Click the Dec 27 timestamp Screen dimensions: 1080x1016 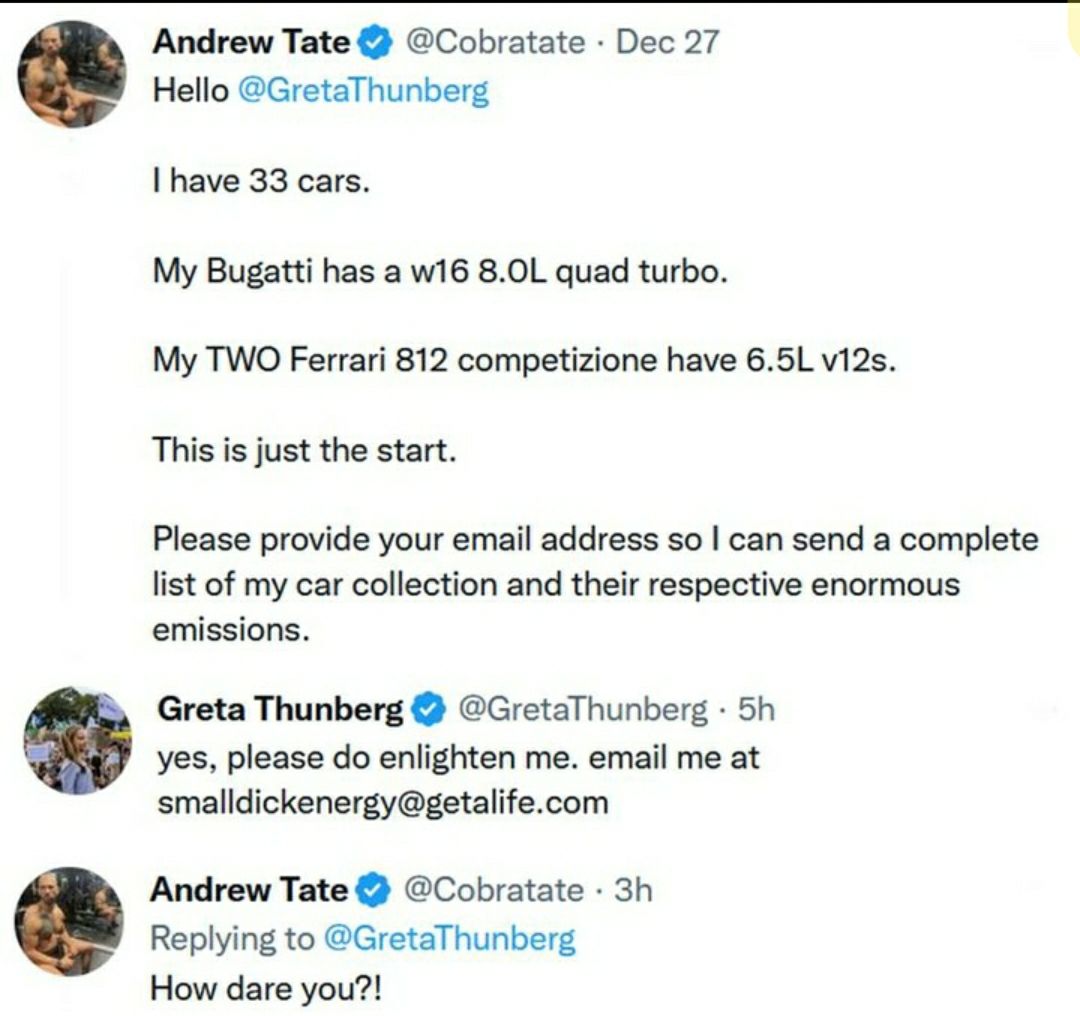[x=667, y=43]
